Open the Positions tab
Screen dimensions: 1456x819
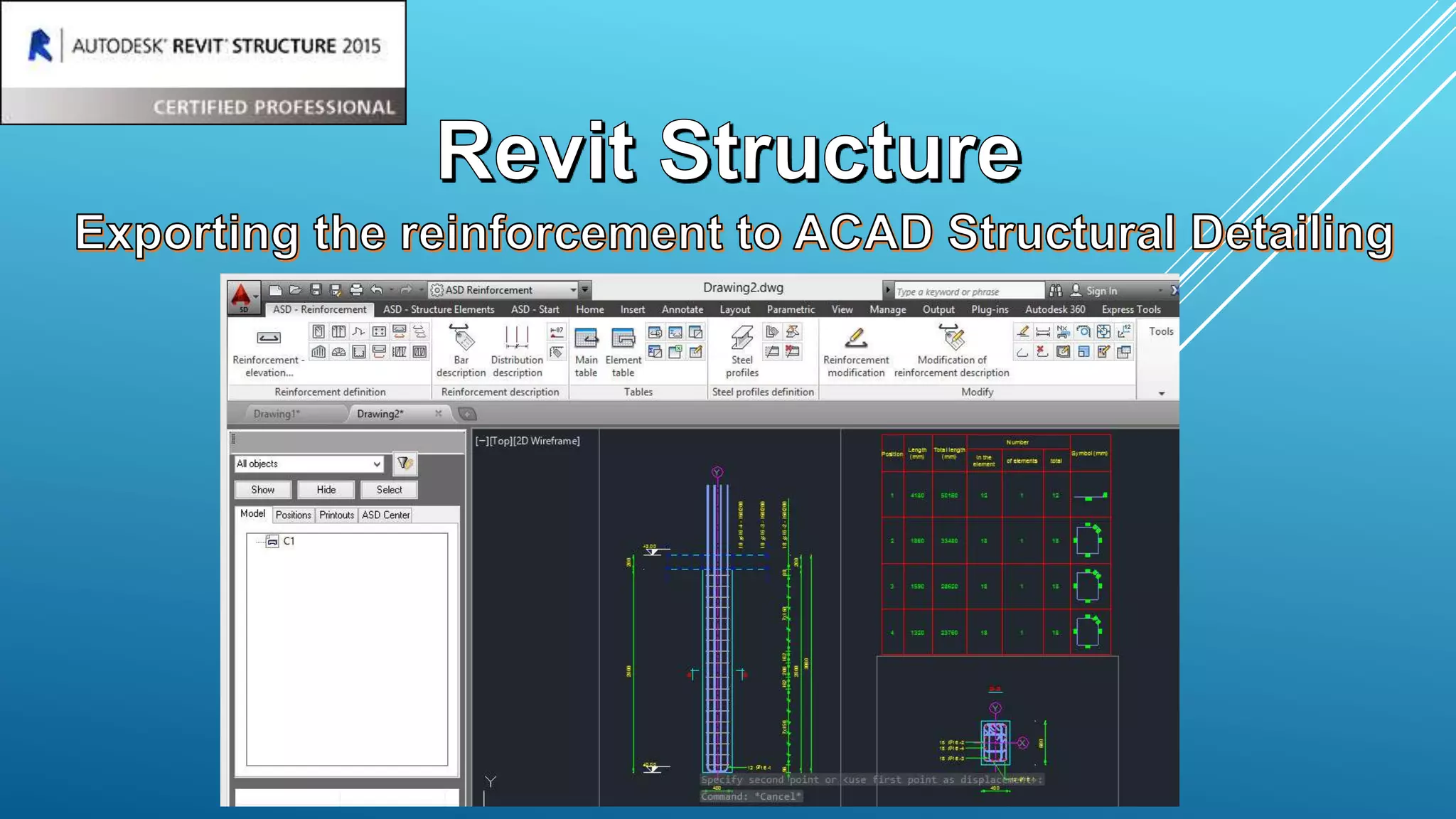[x=293, y=515]
